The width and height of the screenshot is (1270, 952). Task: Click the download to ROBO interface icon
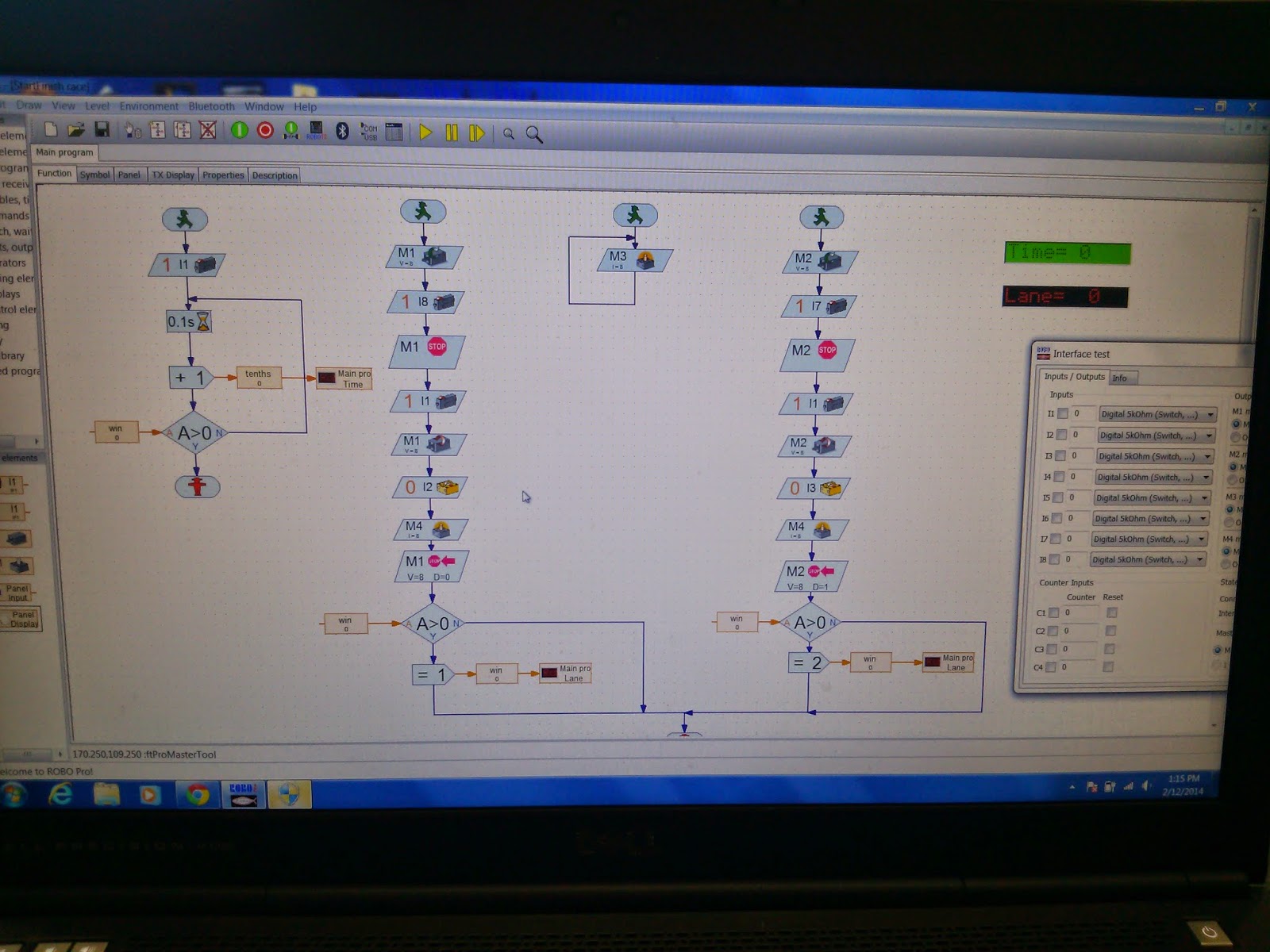coord(316,131)
